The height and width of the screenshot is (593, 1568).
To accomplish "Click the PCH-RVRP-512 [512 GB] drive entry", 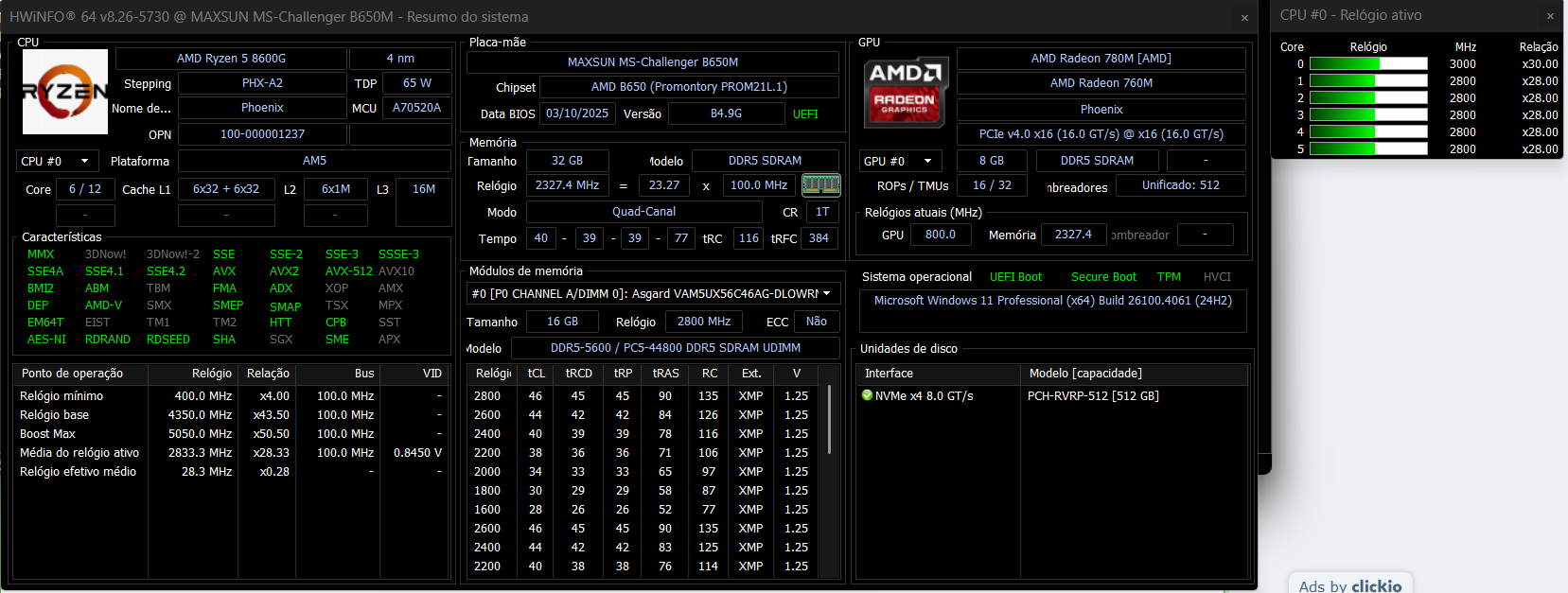I will tap(1093, 396).
